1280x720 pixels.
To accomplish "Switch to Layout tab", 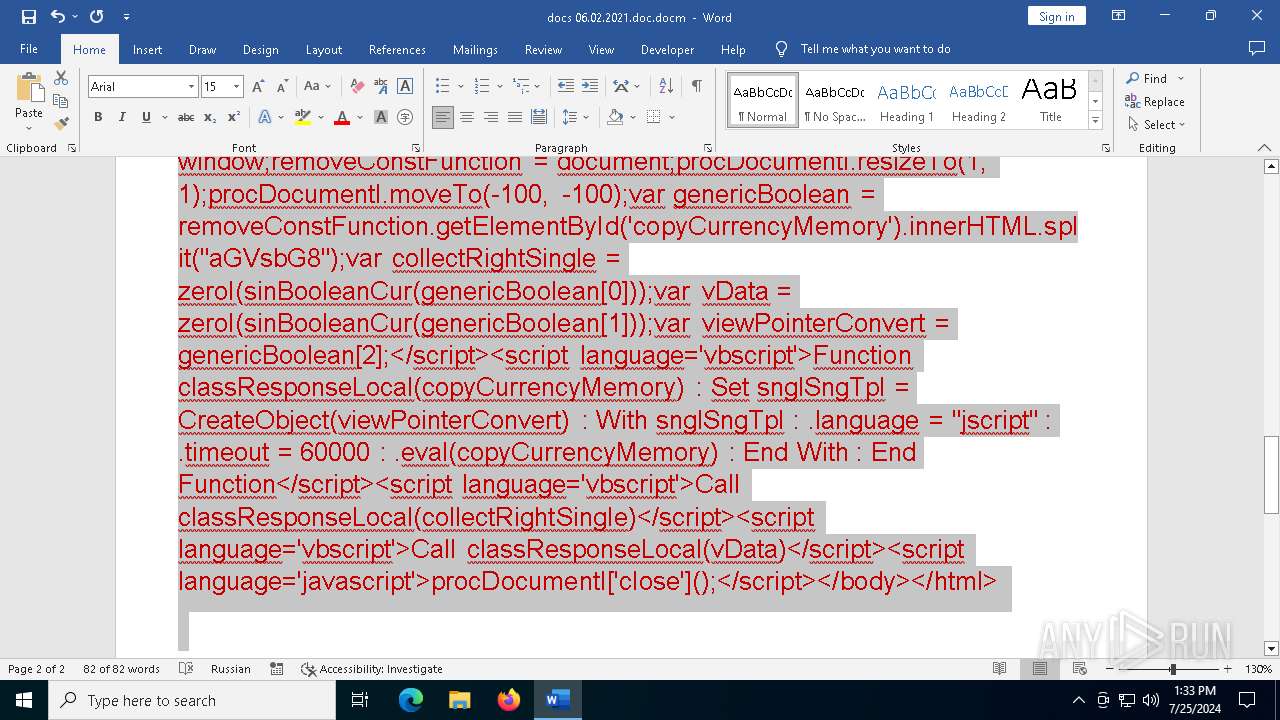I will [x=323, y=49].
